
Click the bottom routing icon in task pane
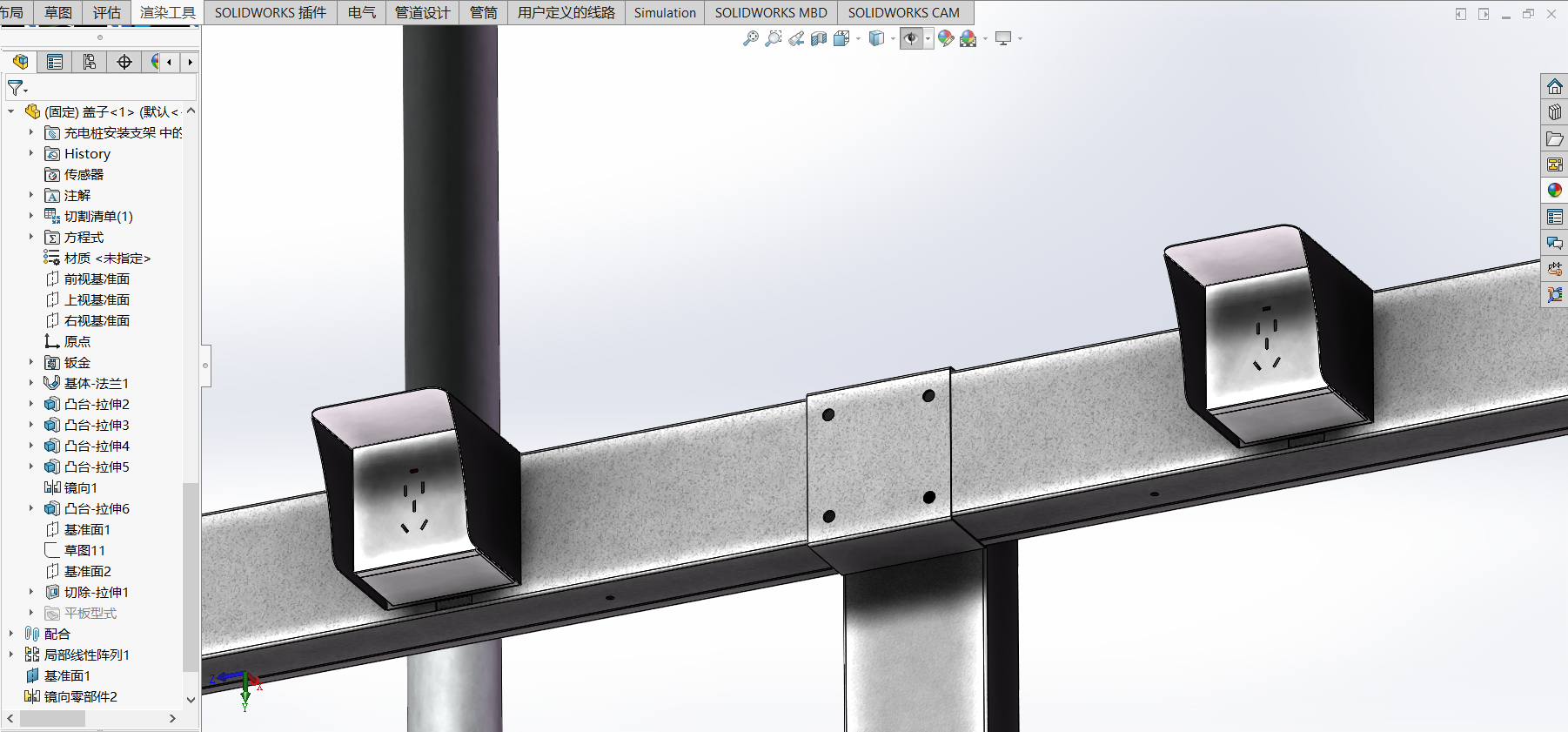(x=1555, y=295)
